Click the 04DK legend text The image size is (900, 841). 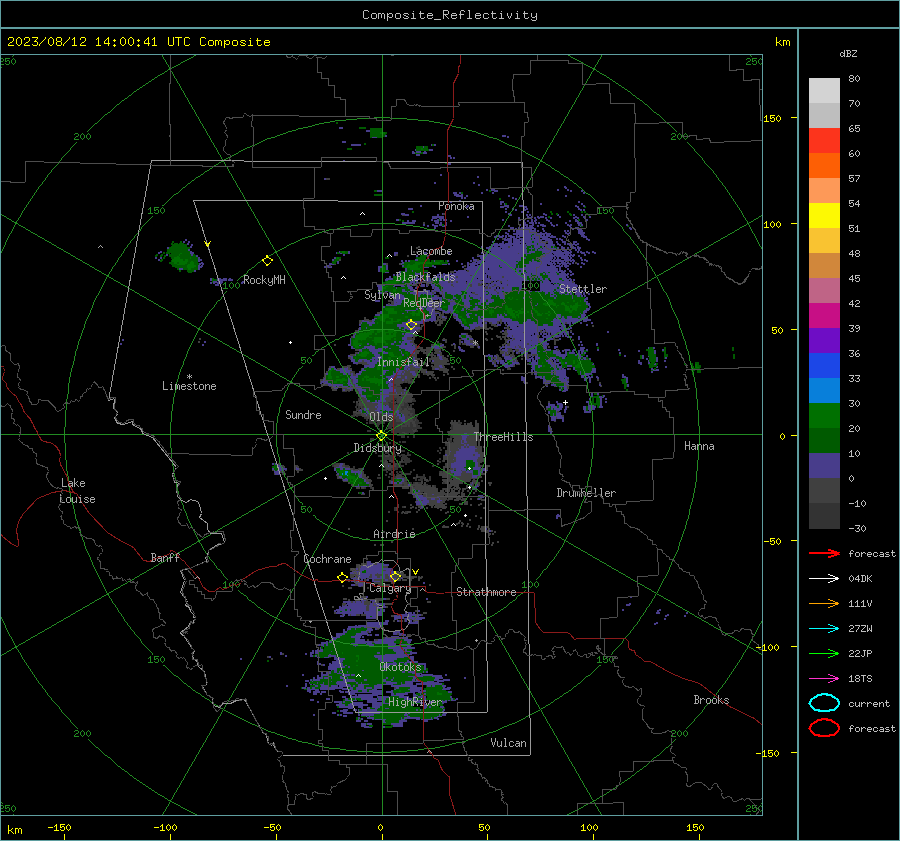860,578
